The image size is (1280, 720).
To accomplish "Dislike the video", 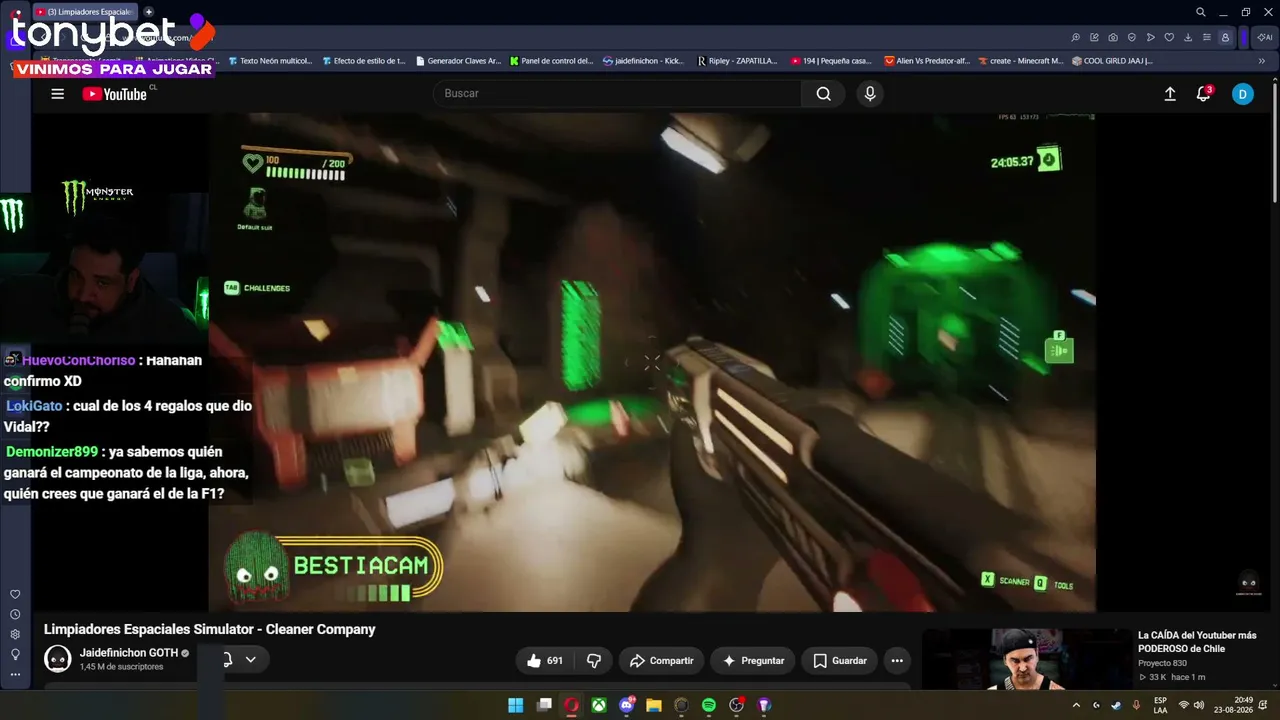I will [x=594, y=661].
